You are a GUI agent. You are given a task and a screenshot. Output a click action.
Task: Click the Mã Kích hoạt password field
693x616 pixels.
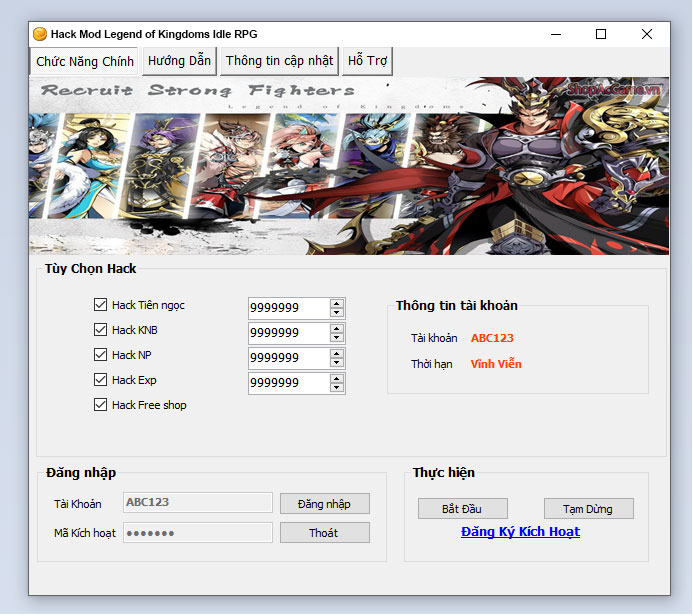pos(198,533)
